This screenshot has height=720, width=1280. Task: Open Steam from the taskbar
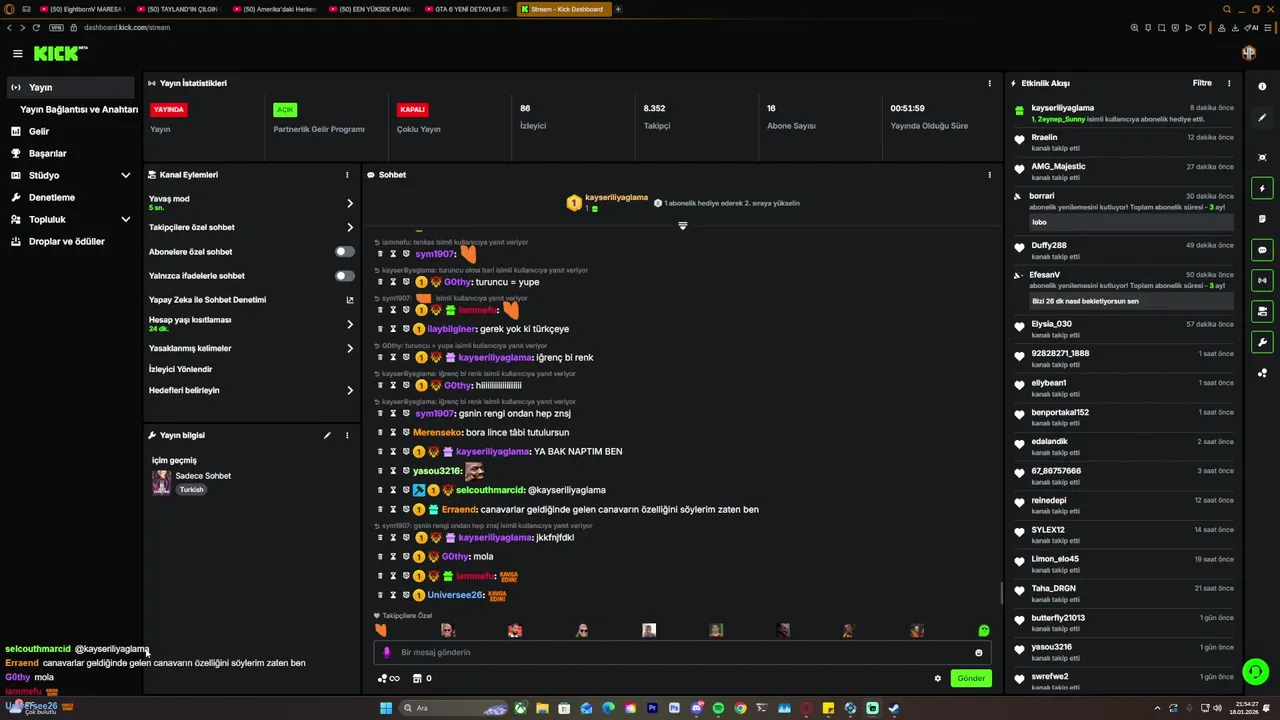[894, 708]
